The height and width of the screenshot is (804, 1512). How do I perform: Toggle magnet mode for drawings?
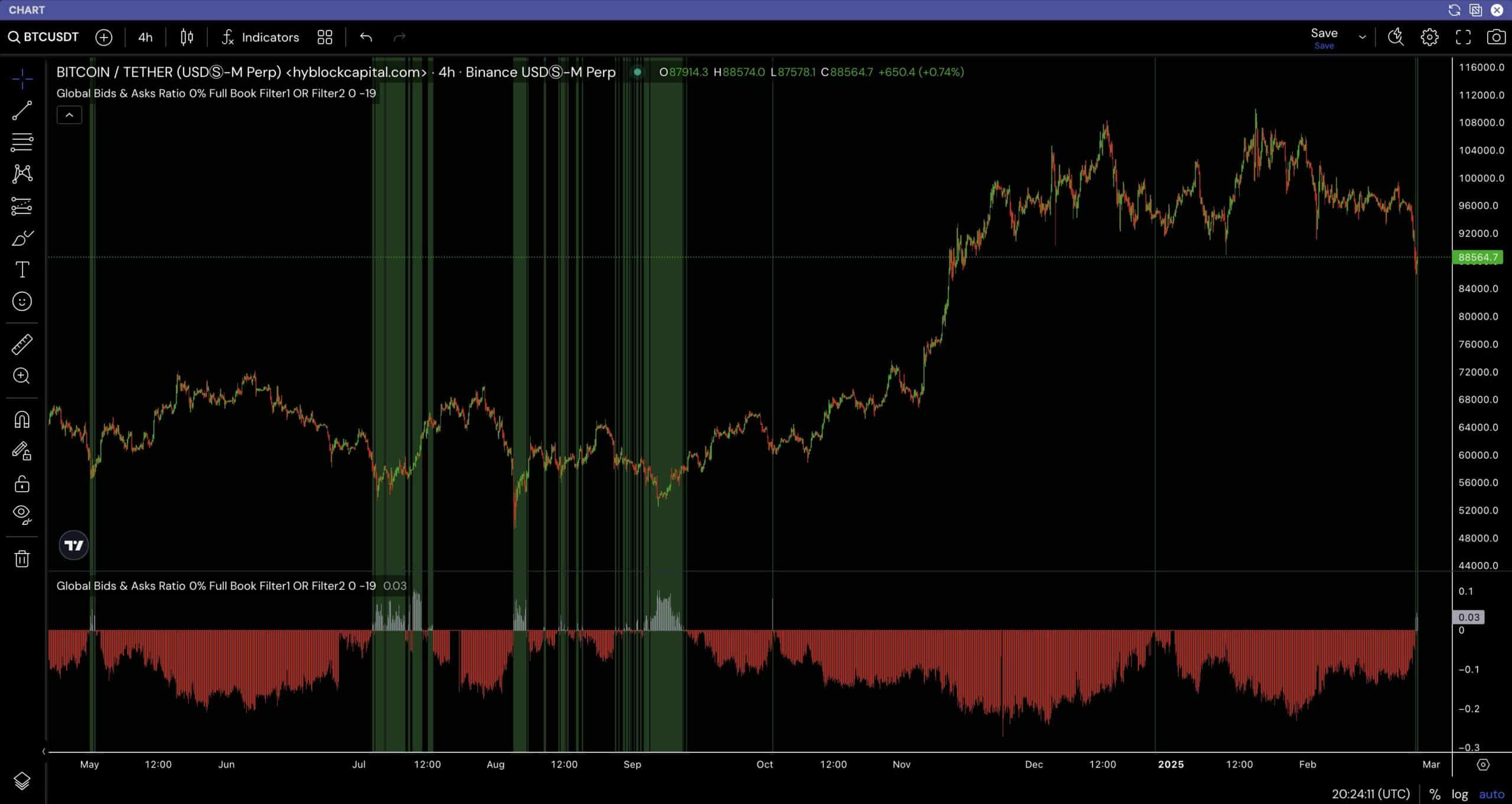tap(22, 419)
